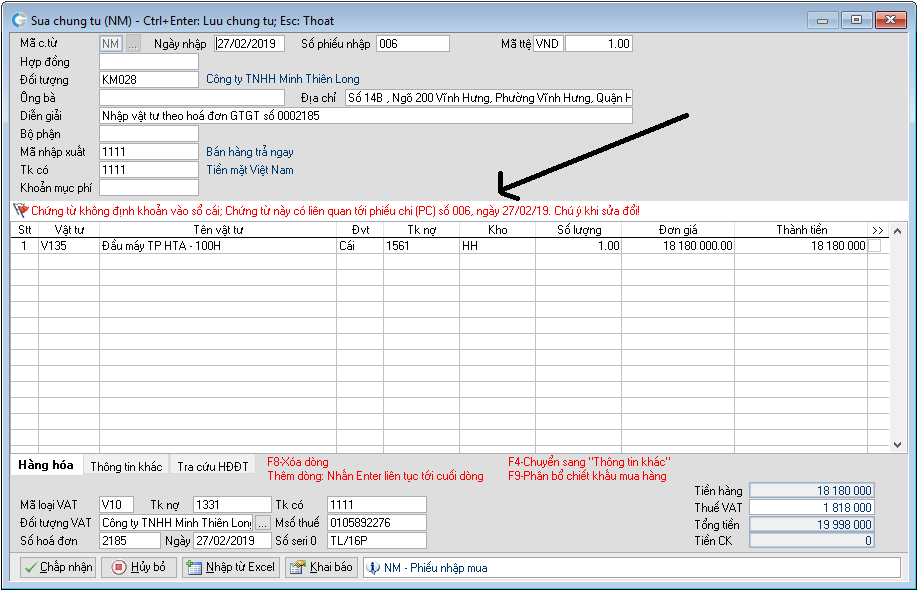The image size is (922, 592).
Task: Select the unit cell 'Cái'
Action: coord(360,246)
